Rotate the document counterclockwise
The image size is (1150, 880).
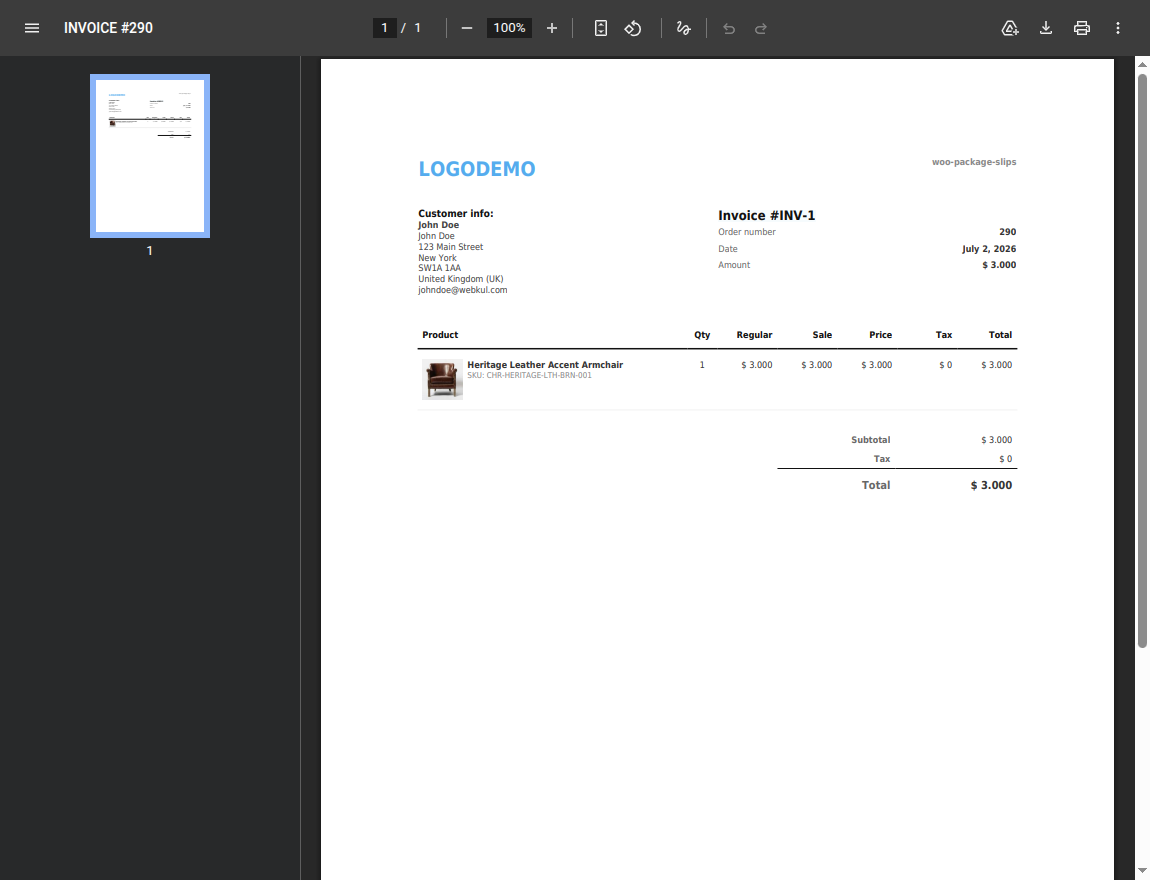click(633, 28)
